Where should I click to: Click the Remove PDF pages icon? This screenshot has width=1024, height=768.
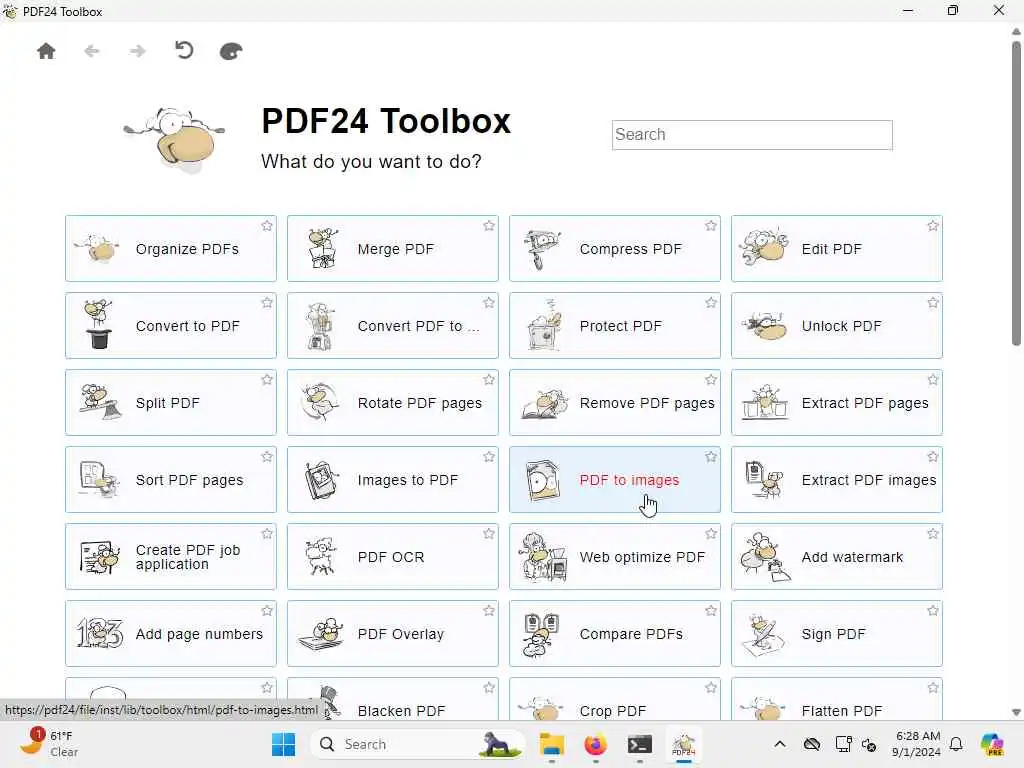pyautogui.click(x=544, y=404)
